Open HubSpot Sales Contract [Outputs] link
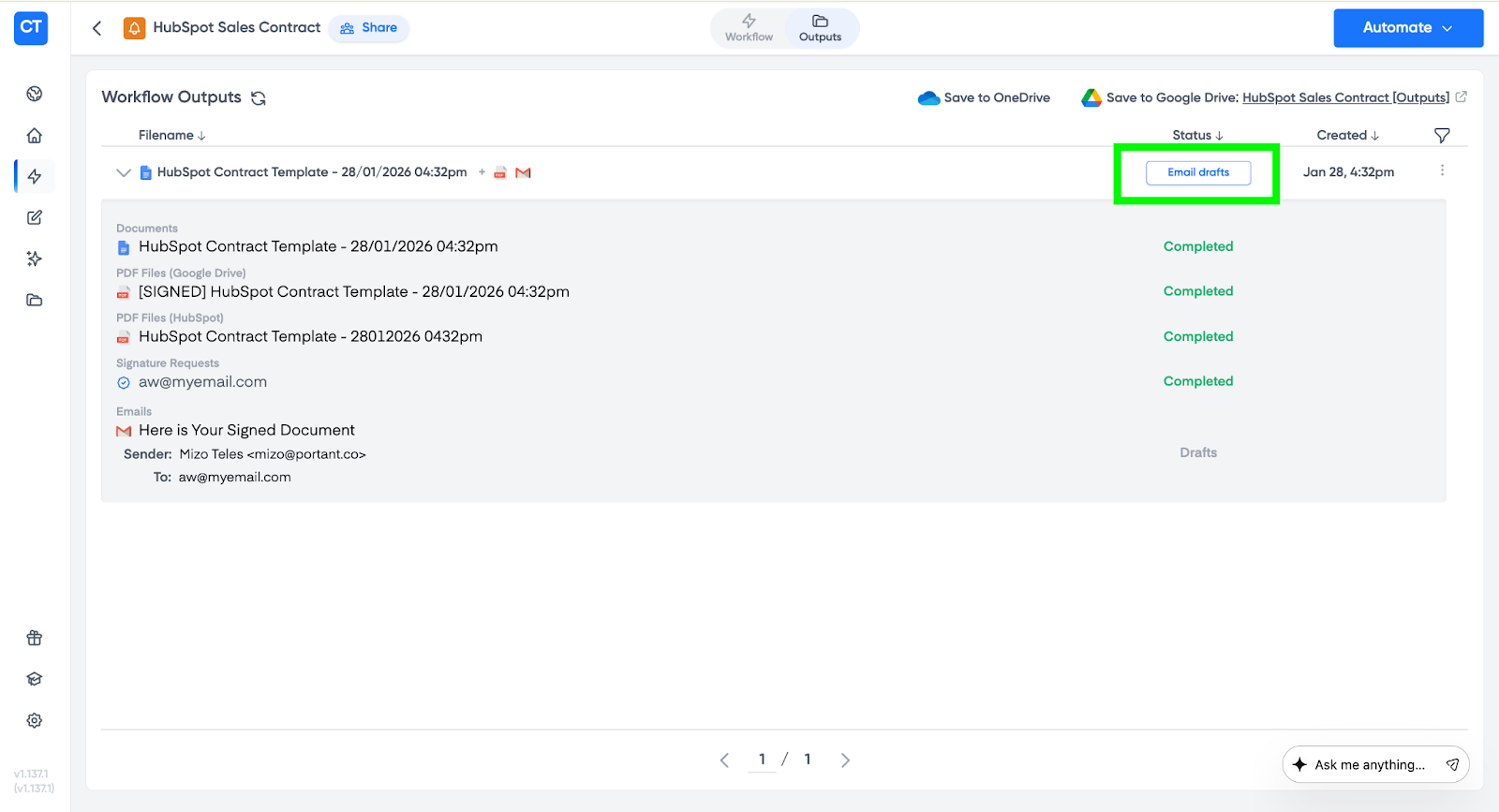 coord(1345,98)
